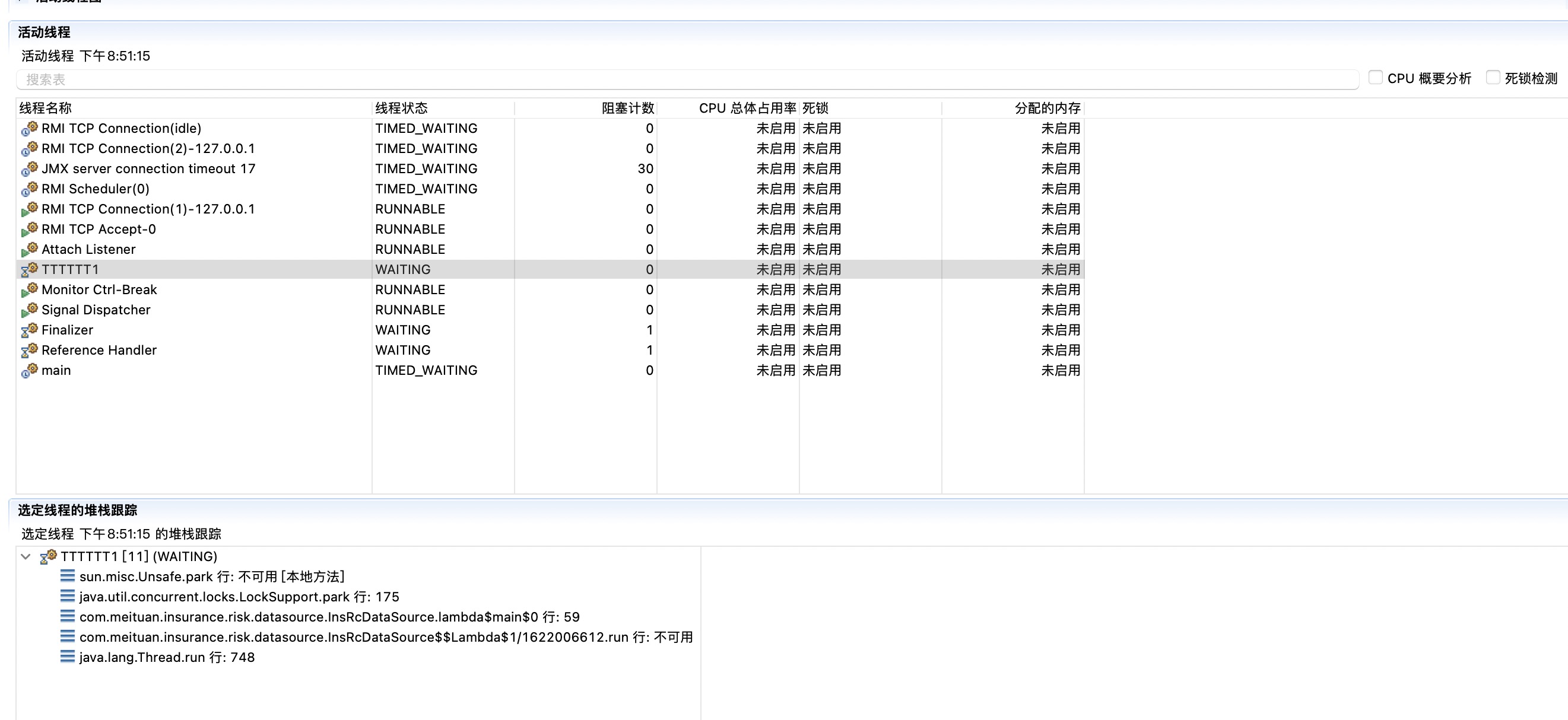Collapse the TTTTTT1 [11] stack trace node

26,556
